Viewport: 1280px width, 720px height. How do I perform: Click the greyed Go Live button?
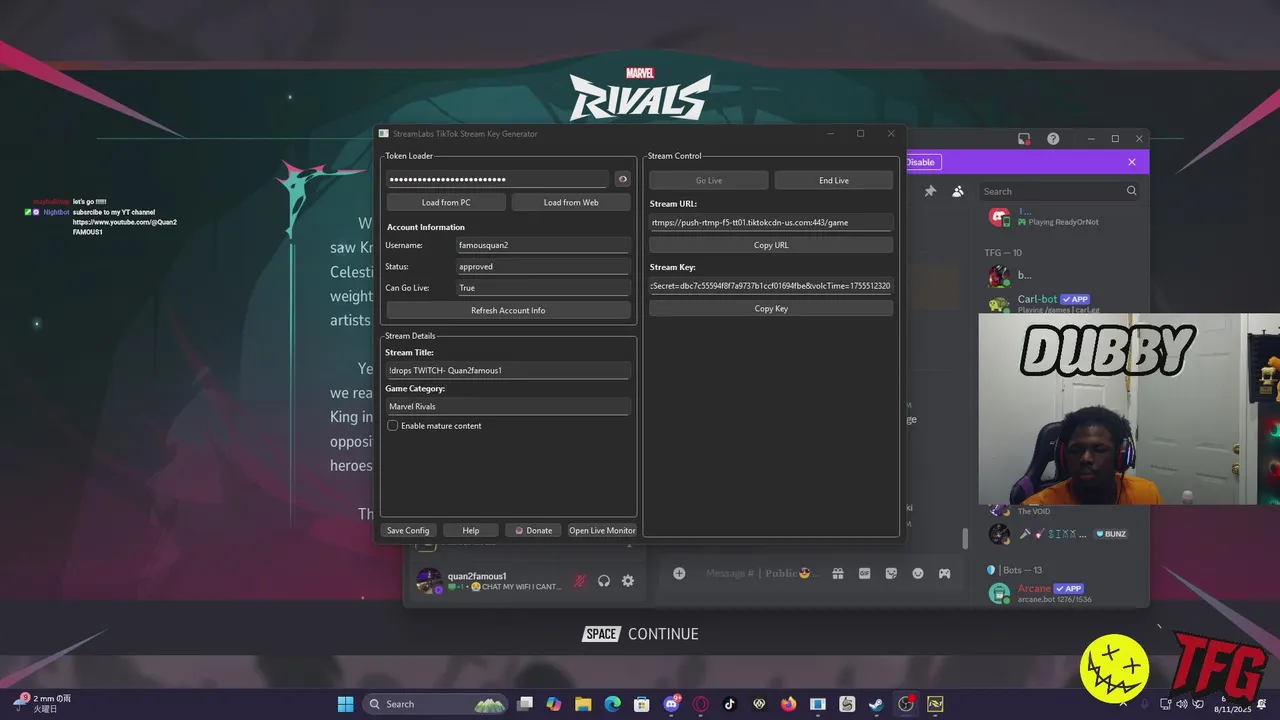click(709, 180)
